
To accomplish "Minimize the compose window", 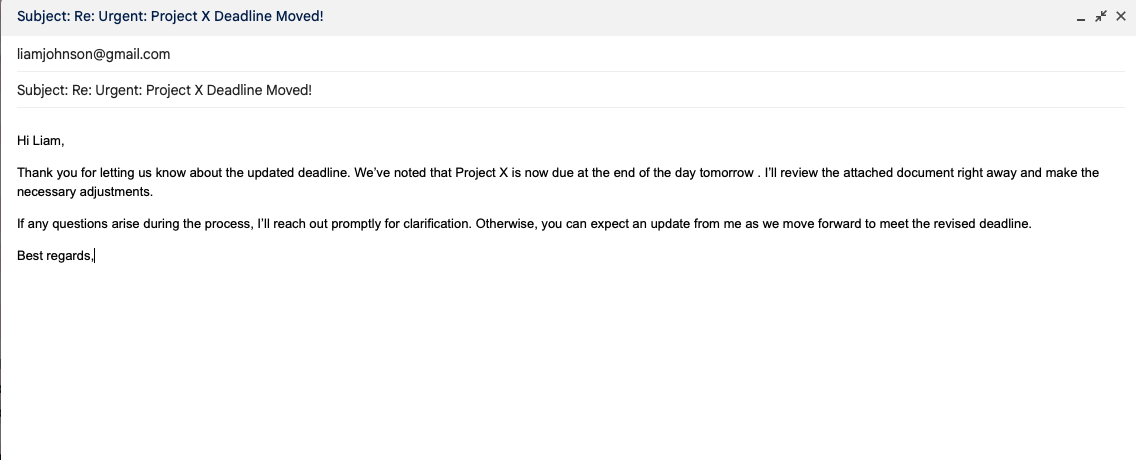I will coord(1081,17).
